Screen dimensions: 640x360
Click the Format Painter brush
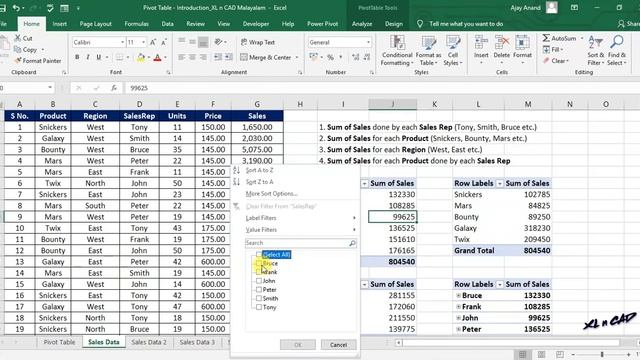pos(18,61)
